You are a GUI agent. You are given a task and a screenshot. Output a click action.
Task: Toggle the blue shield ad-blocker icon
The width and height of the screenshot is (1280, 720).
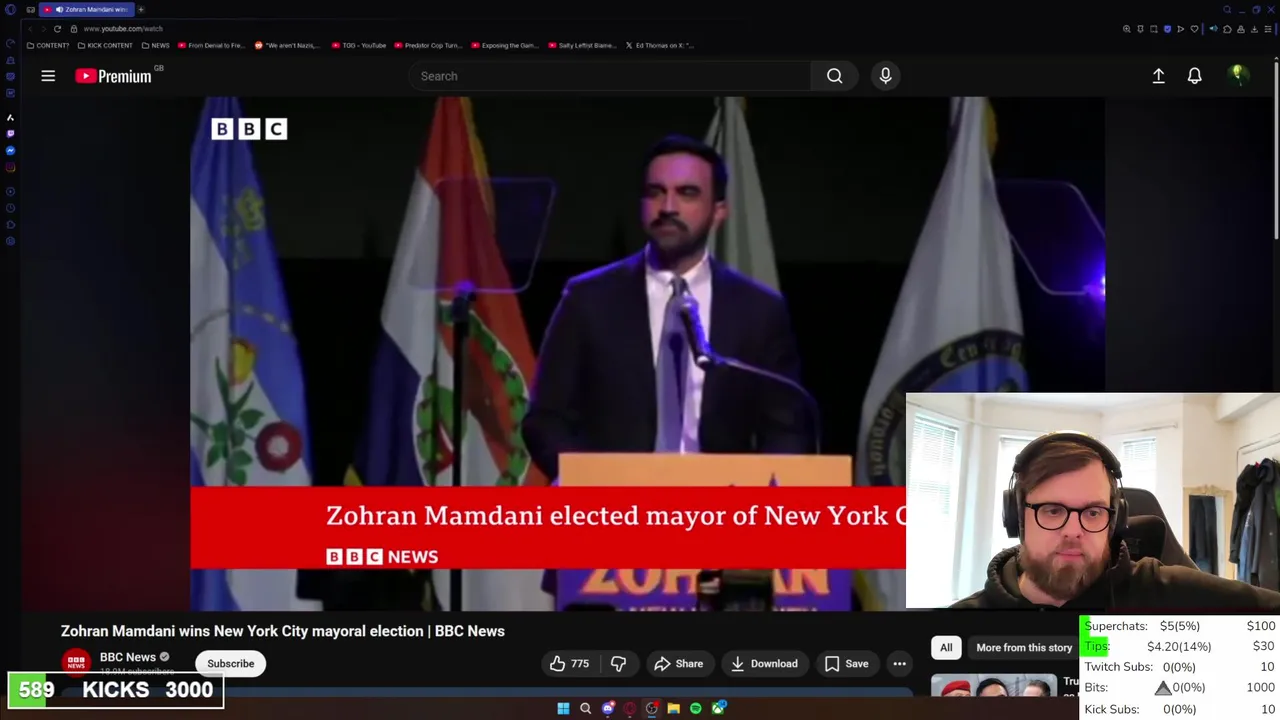[x=1167, y=29]
